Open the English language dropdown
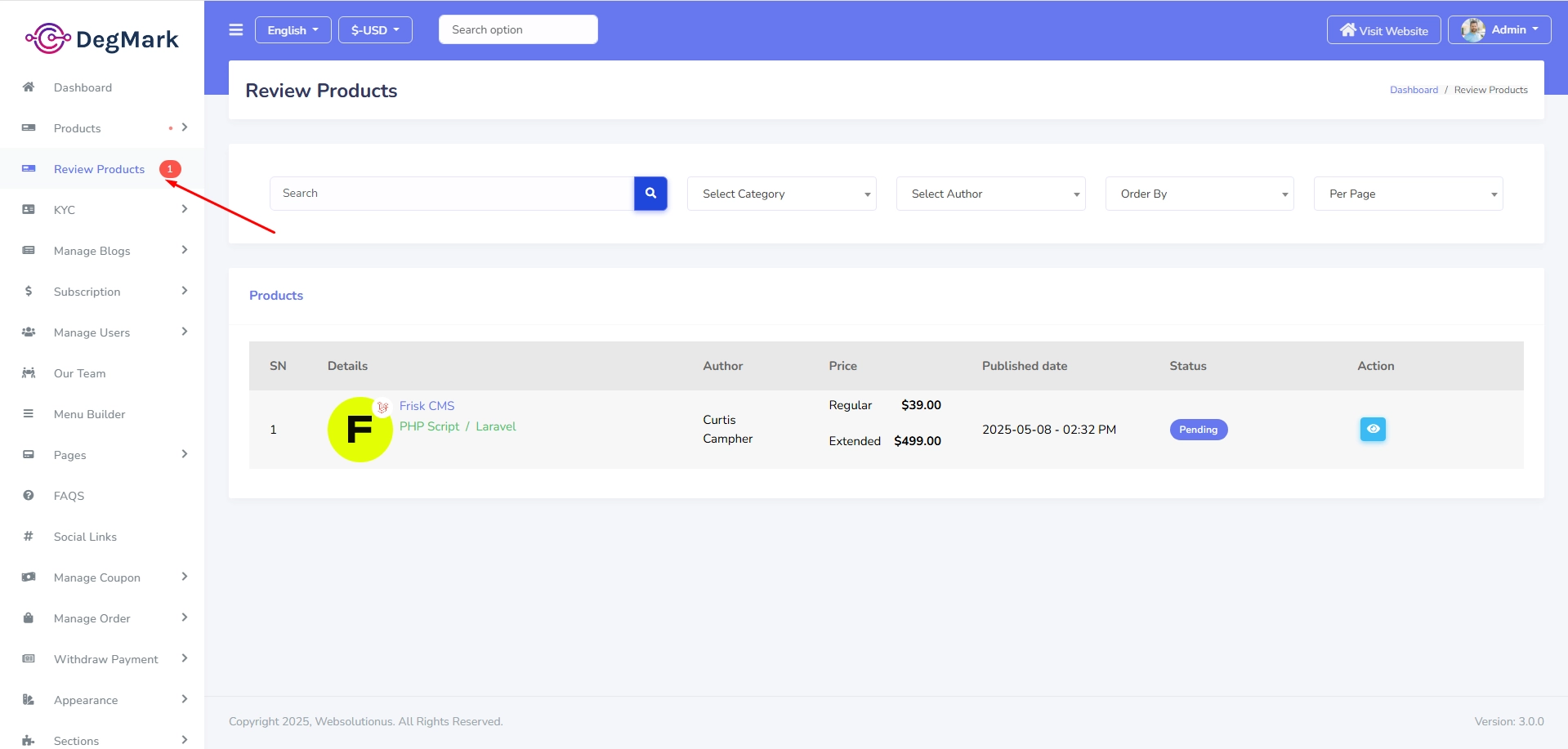1568x749 pixels. 293,30
